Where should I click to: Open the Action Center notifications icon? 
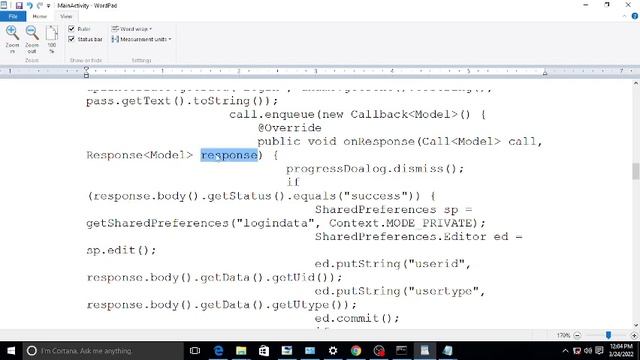pos(599,351)
